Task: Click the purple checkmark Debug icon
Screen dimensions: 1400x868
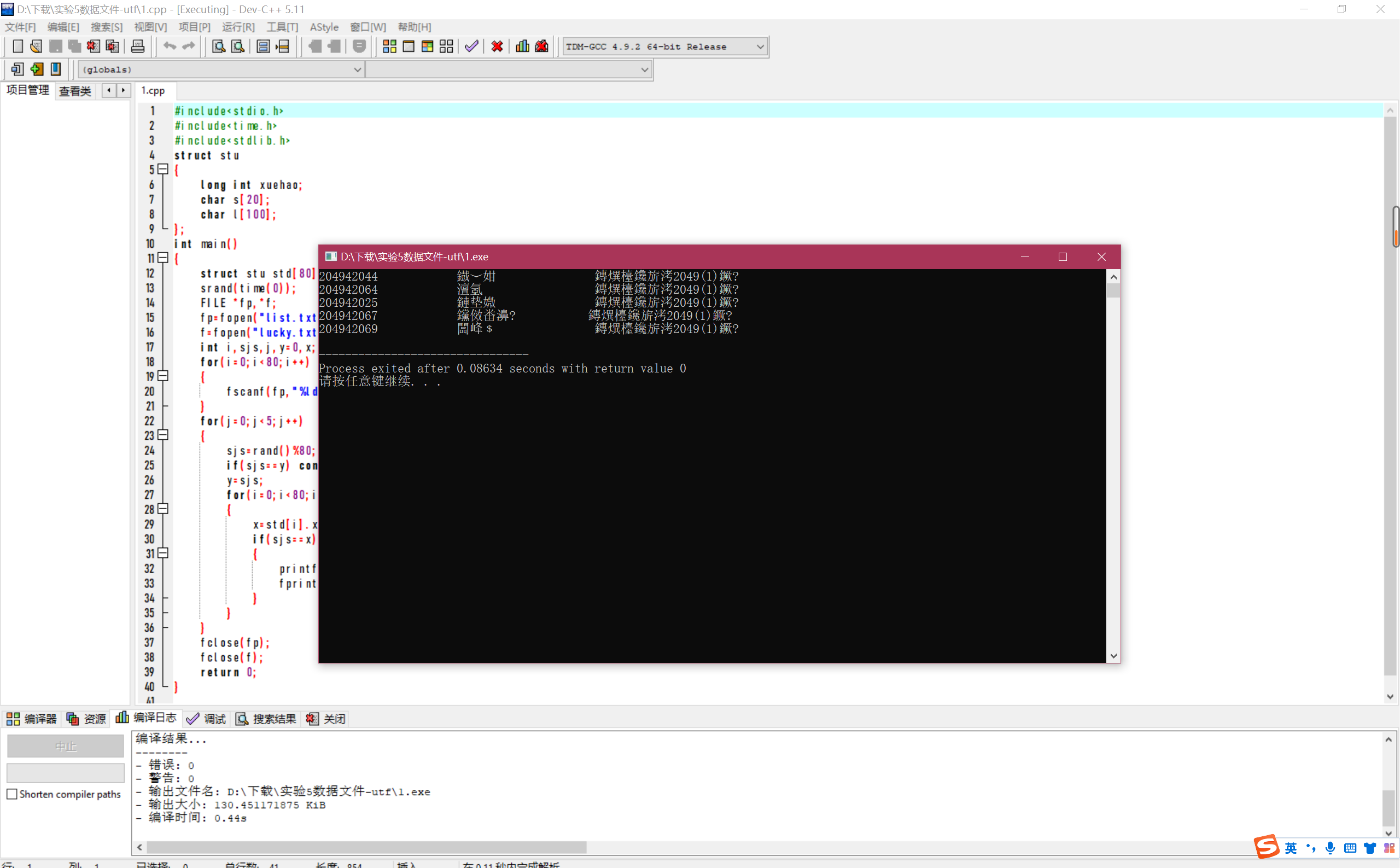Action: 471,46
